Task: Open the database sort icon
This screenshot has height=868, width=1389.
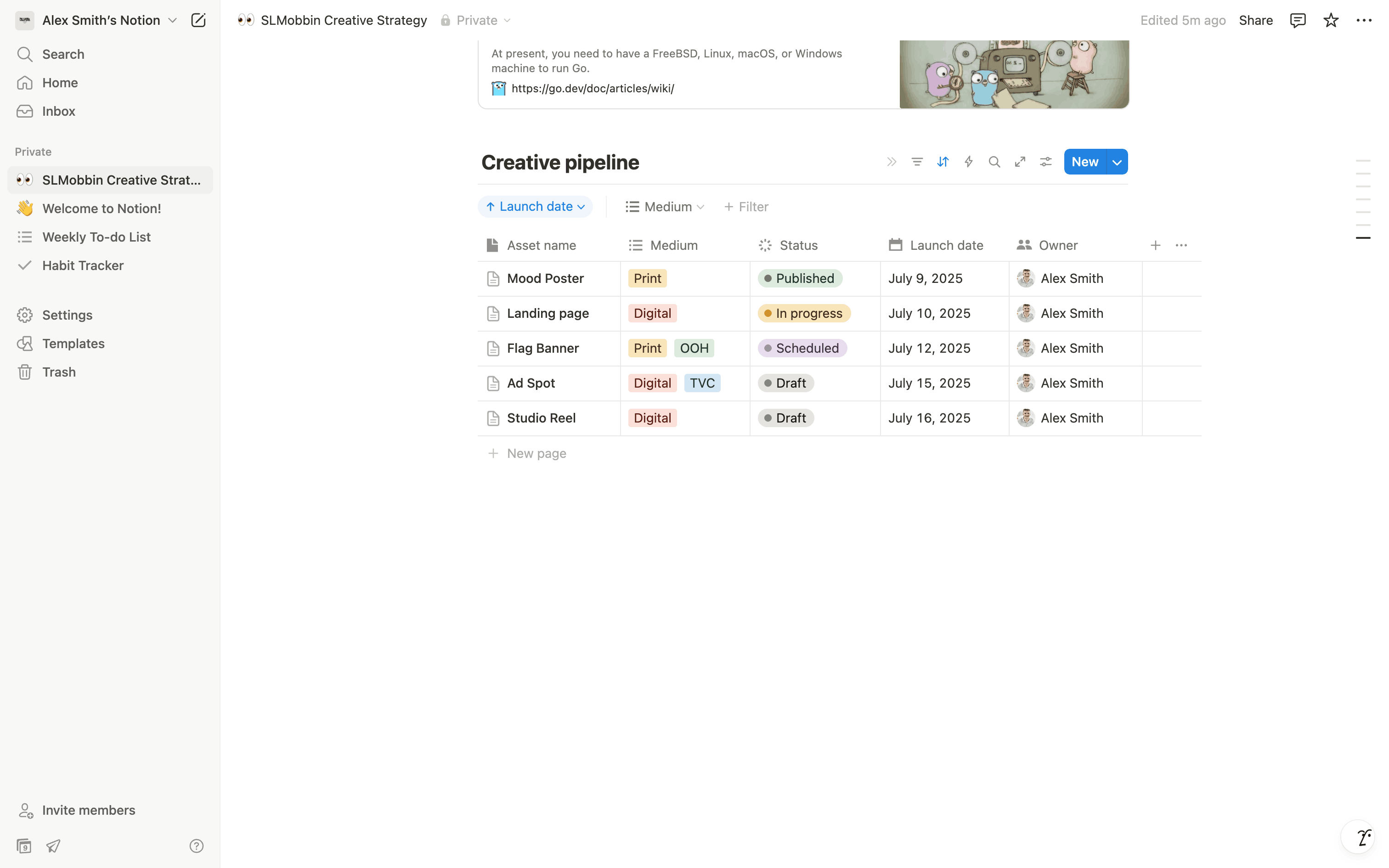Action: 943,162
